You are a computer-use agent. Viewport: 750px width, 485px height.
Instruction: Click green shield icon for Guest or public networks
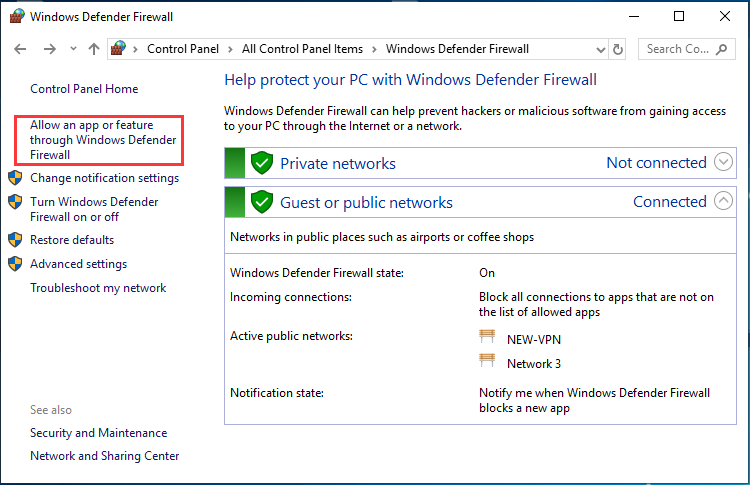pos(262,202)
